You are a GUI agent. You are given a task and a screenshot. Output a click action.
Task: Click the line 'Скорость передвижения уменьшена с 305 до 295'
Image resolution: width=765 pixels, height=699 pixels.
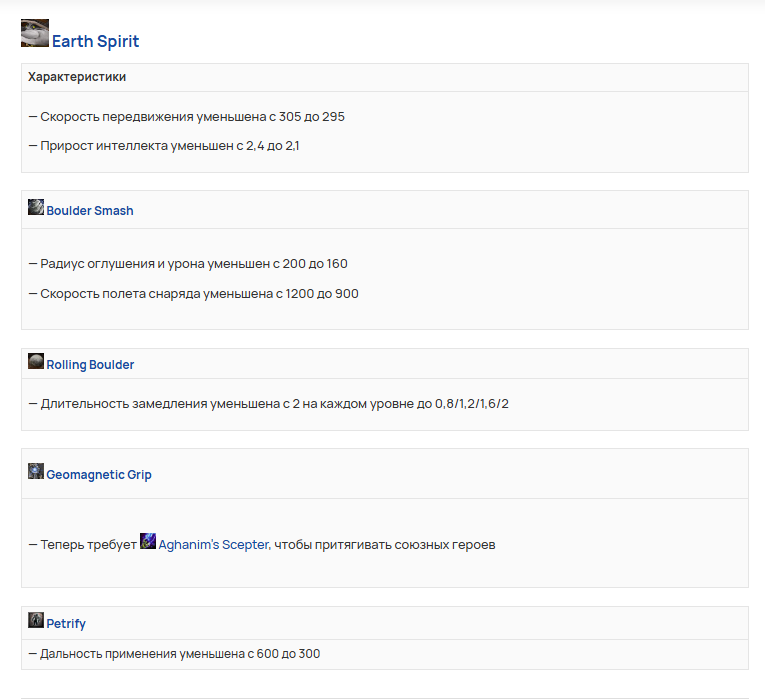pos(187,117)
